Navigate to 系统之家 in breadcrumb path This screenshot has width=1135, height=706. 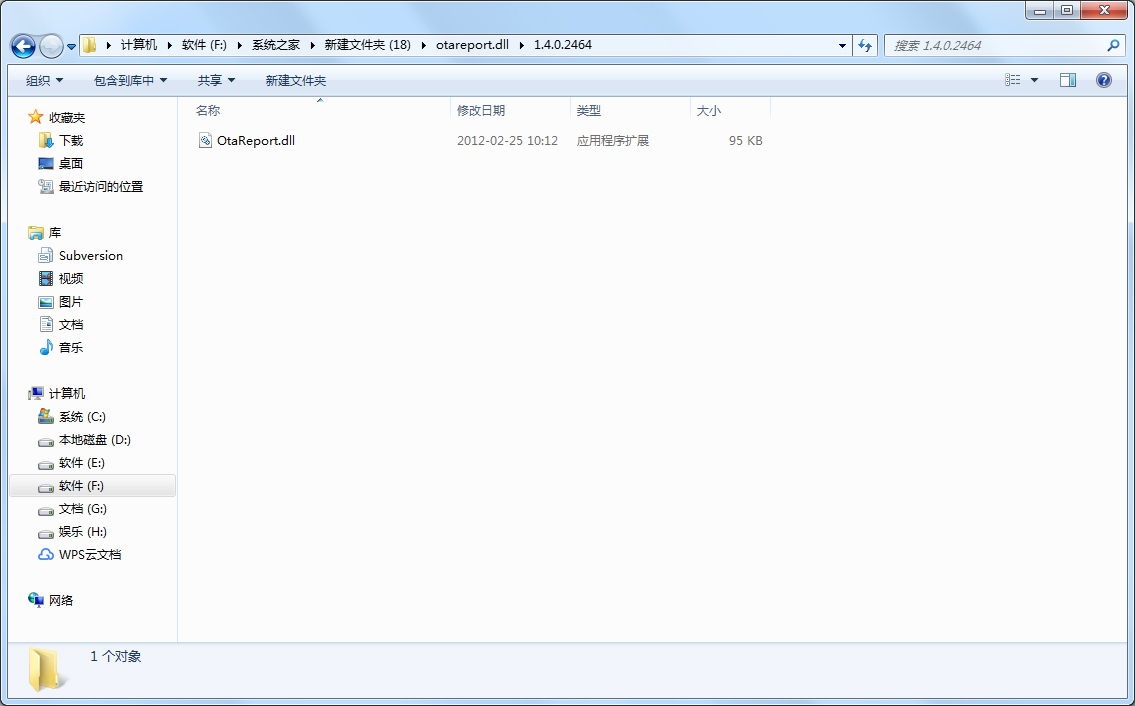click(x=276, y=45)
